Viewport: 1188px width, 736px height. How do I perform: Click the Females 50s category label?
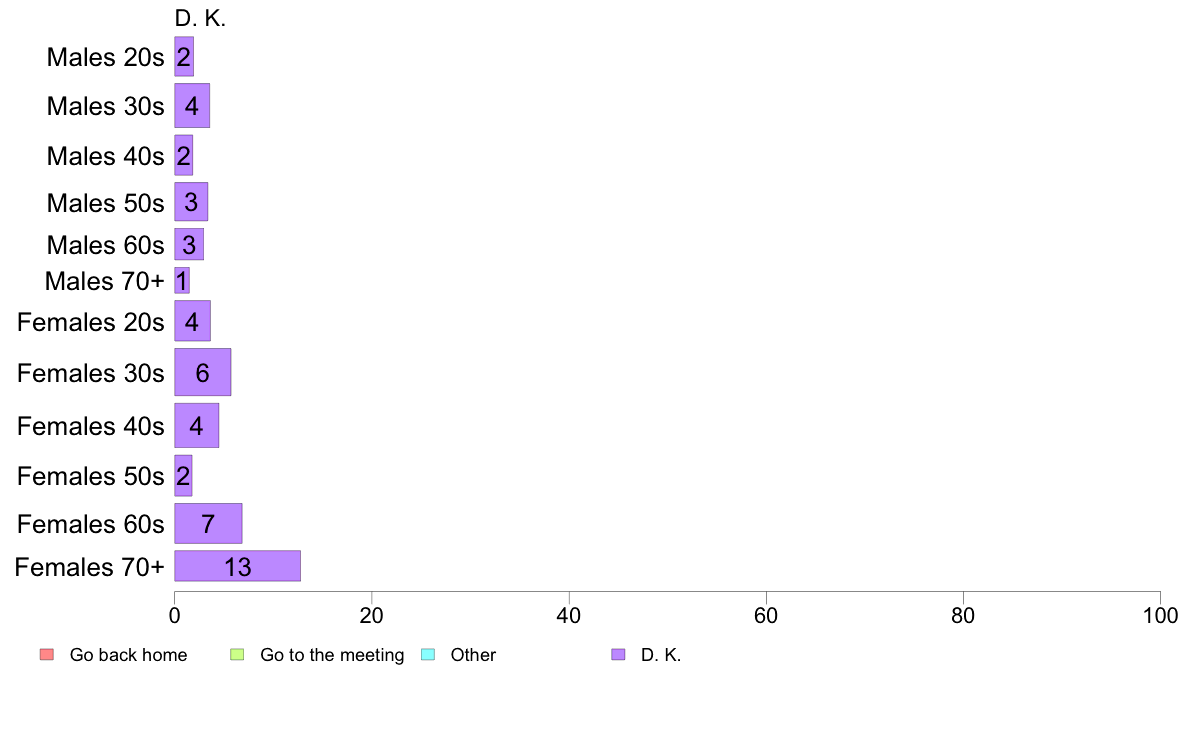pyautogui.click(x=91, y=476)
